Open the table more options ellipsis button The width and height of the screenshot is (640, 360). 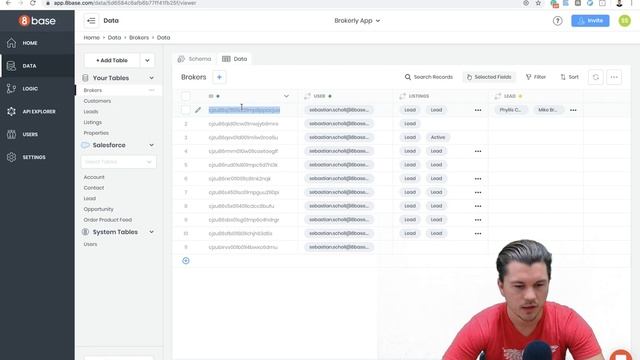(614, 77)
